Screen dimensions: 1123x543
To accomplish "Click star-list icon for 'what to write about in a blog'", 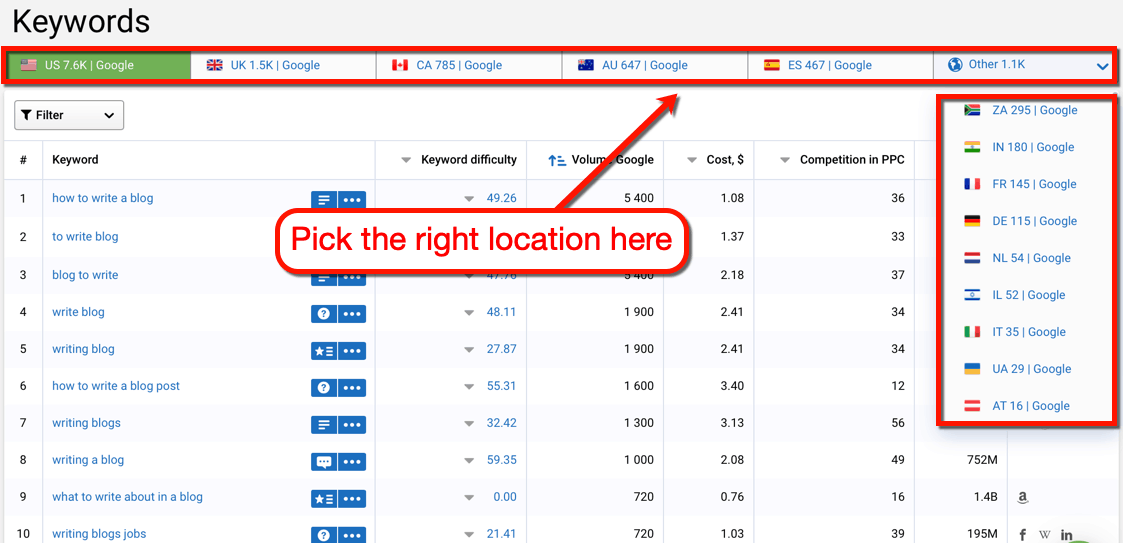I will coord(324,499).
